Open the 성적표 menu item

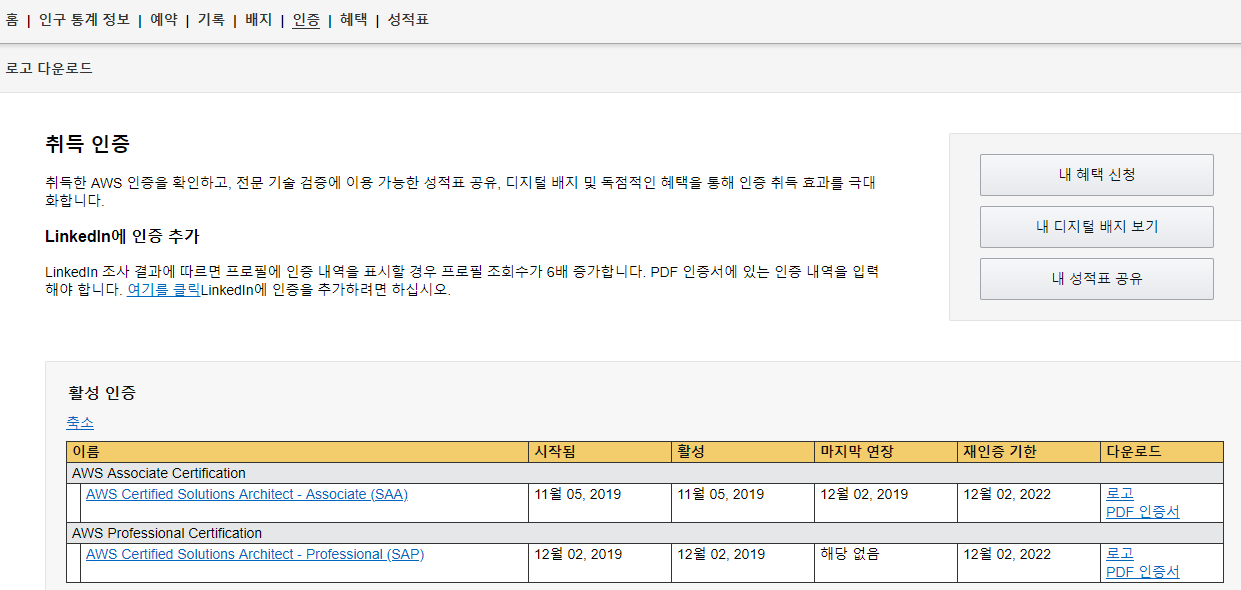tap(408, 19)
